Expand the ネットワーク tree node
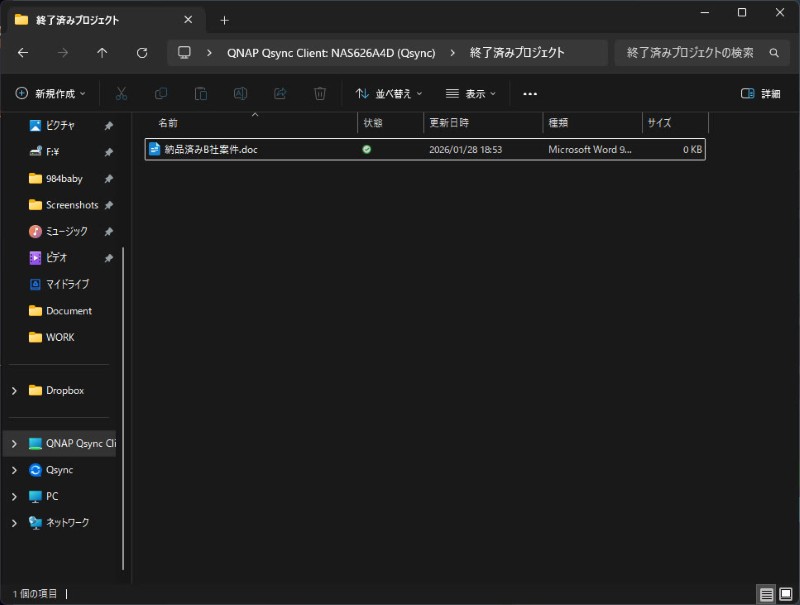 [14, 523]
